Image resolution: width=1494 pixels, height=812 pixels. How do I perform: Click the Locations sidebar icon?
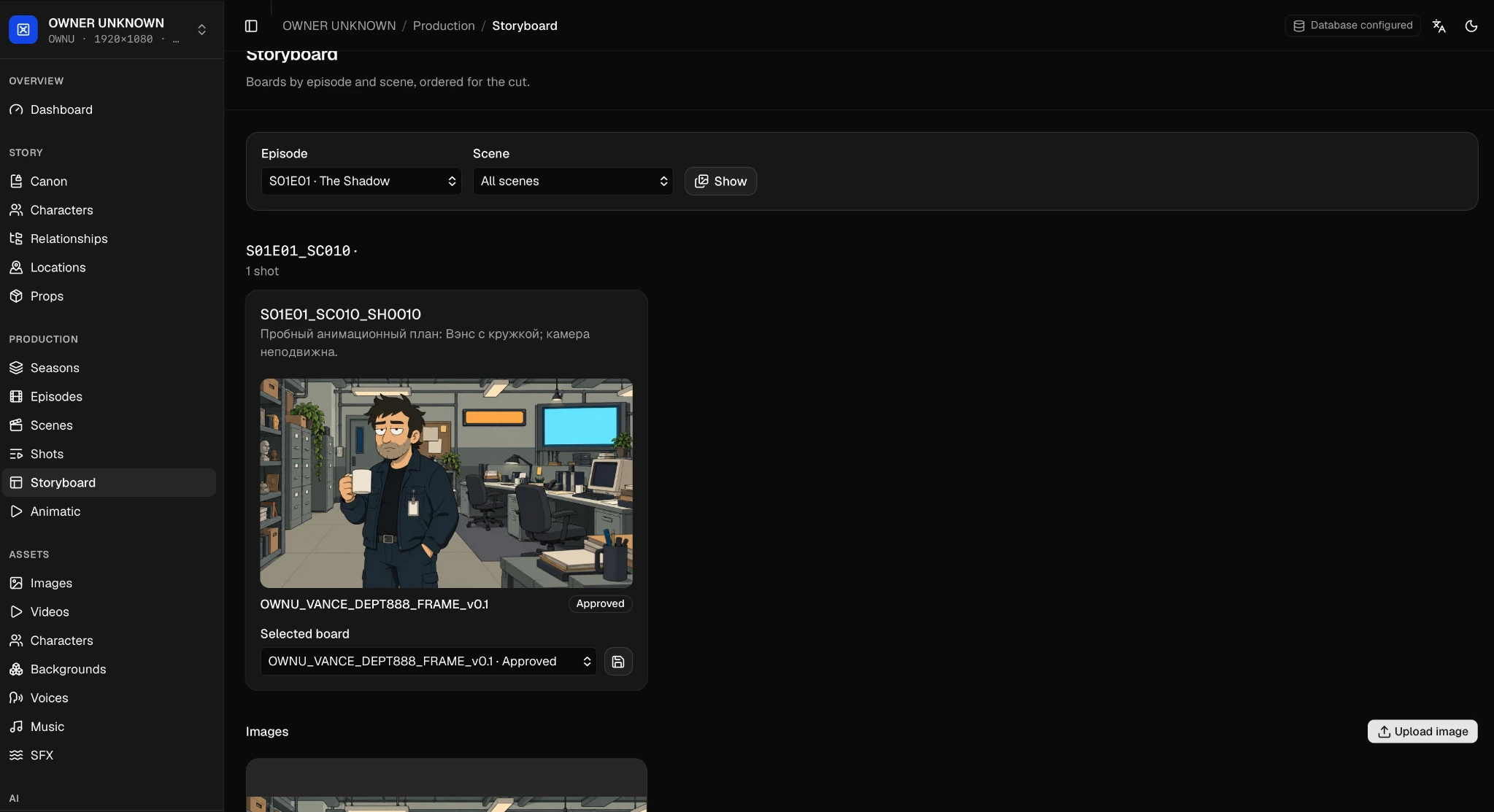[16, 268]
